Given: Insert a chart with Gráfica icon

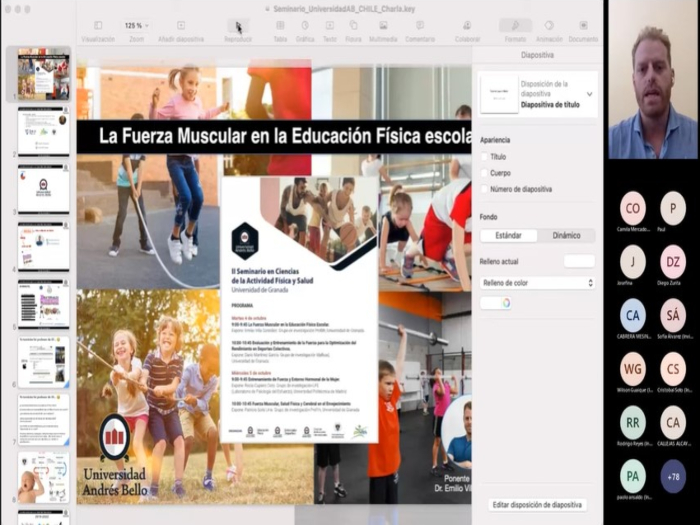Looking at the screenshot, I should click(x=305, y=25).
